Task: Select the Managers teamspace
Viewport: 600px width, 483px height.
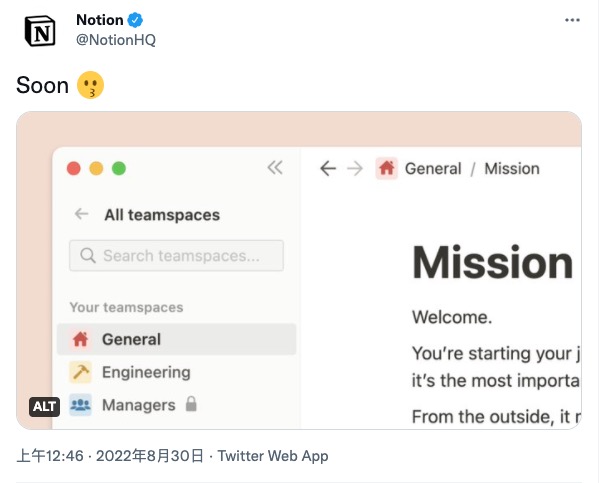Action: 176,405
